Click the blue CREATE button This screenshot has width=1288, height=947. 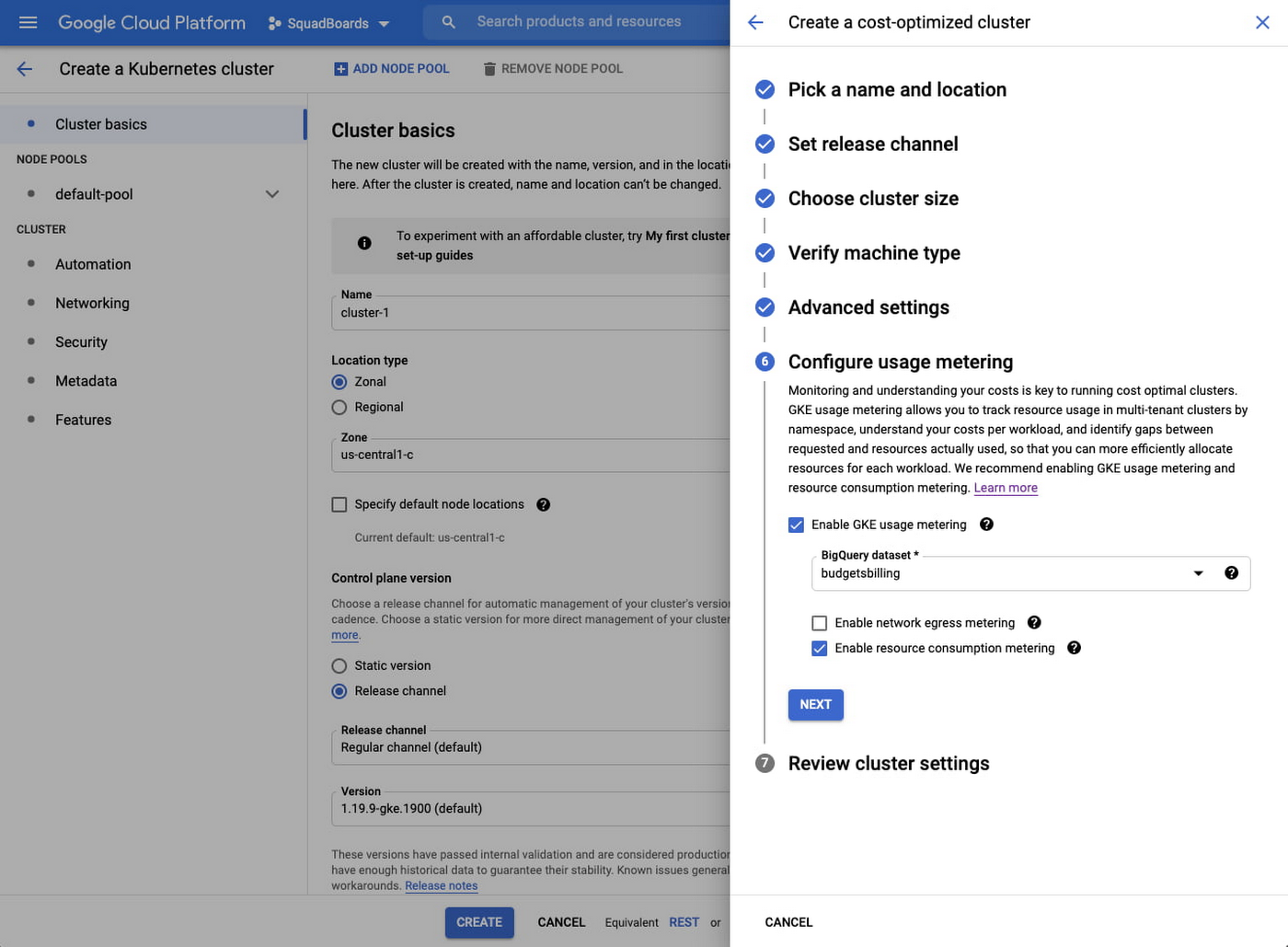click(479, 922)
